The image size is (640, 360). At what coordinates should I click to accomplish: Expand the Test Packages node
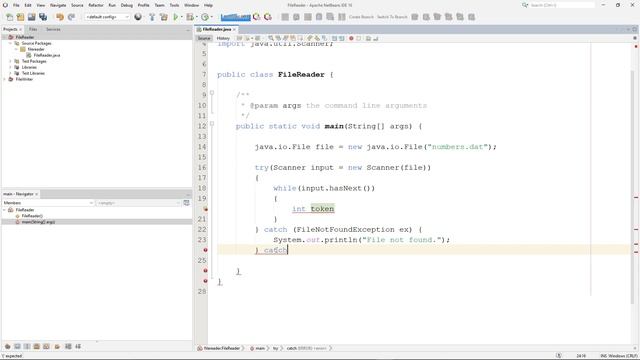tap(11, 61)
